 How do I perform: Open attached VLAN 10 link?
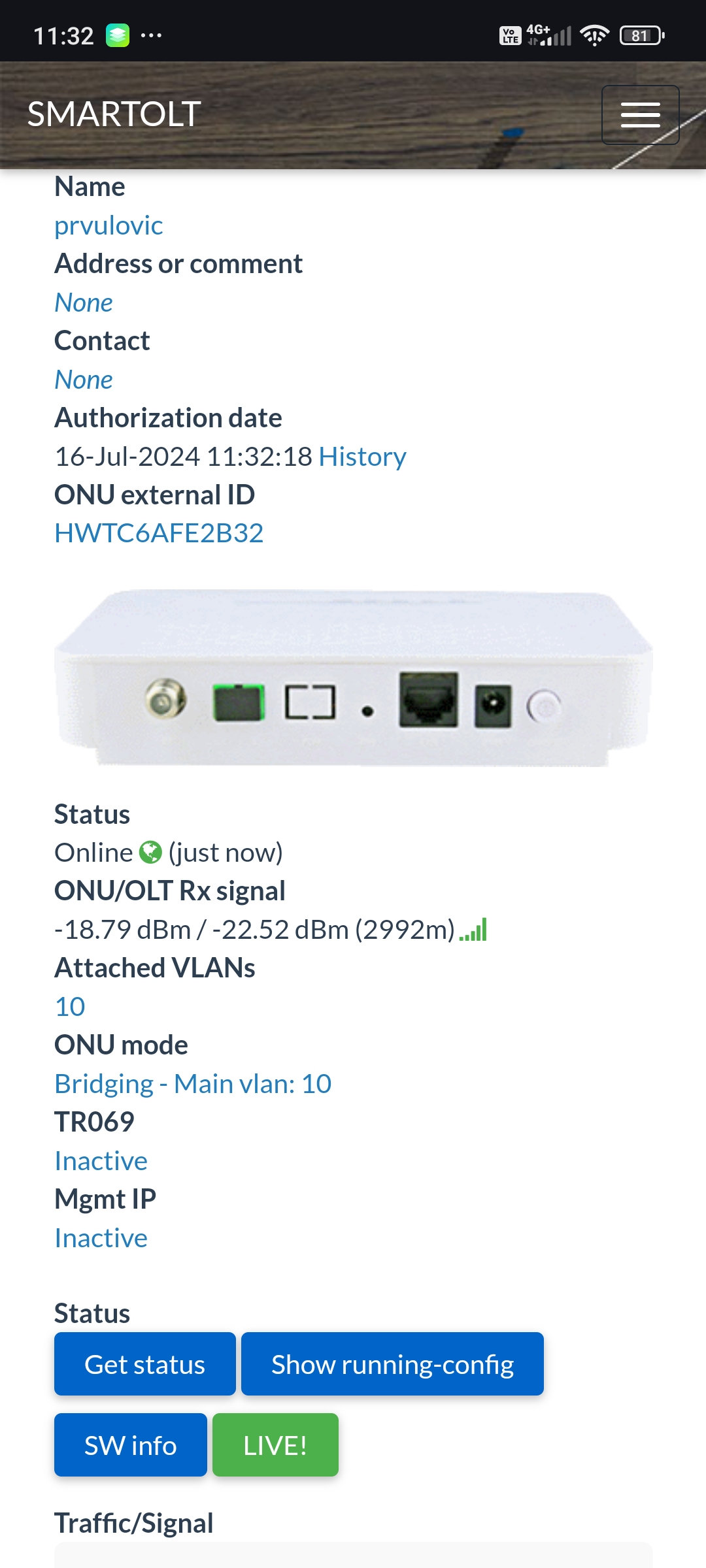point(70,1007)
